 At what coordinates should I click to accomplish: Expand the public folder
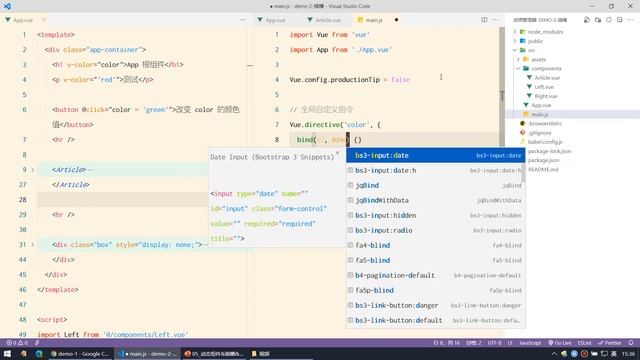515,41
